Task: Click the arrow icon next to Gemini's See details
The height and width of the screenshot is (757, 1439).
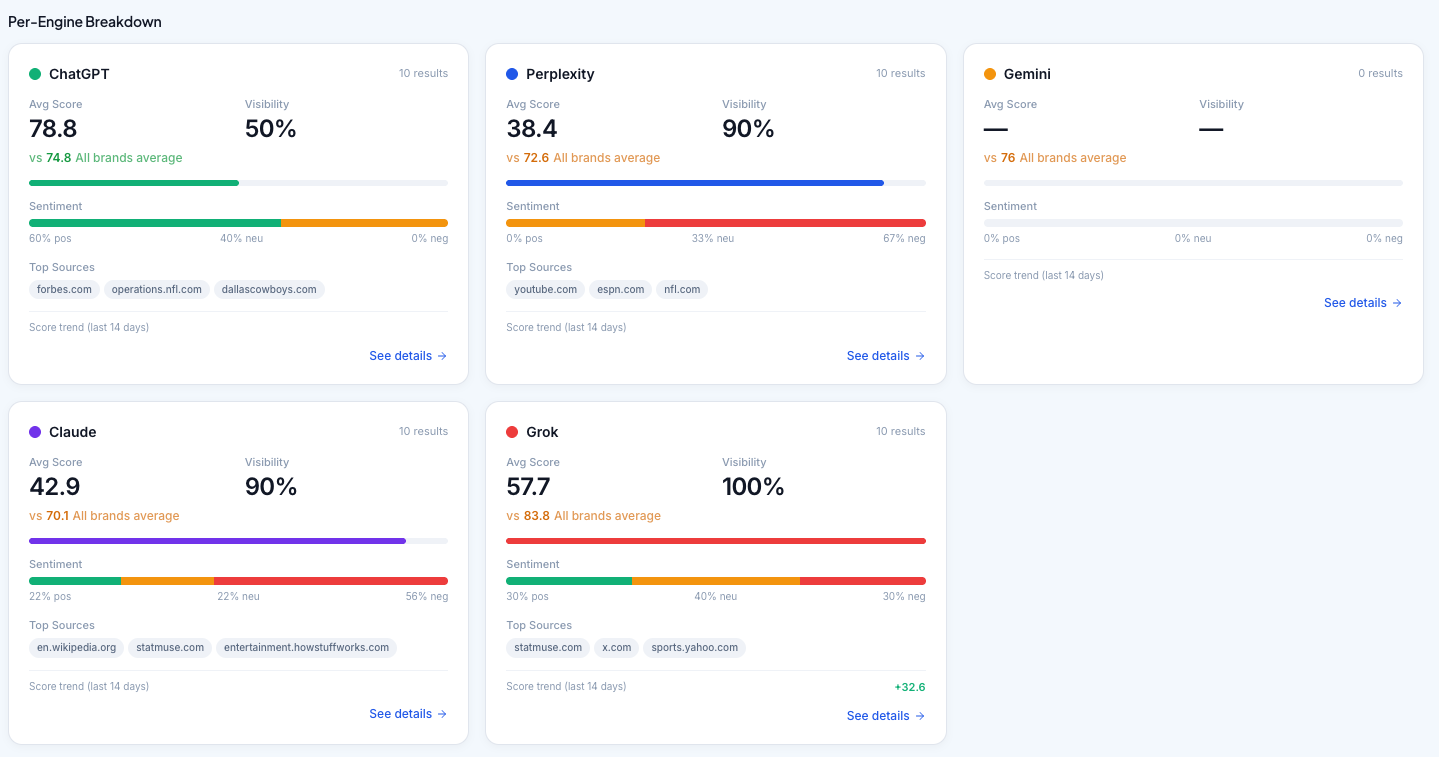Action: click(1397, 303)
